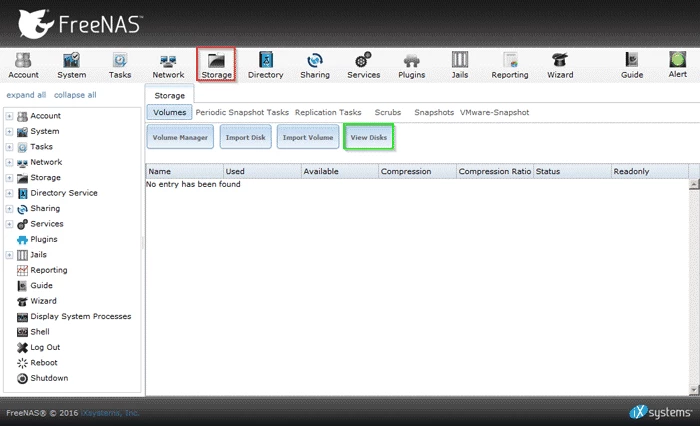Viewport: 700px width, 426px height.
Task: Sort by Compression Ratio column header
Action: 495,171
